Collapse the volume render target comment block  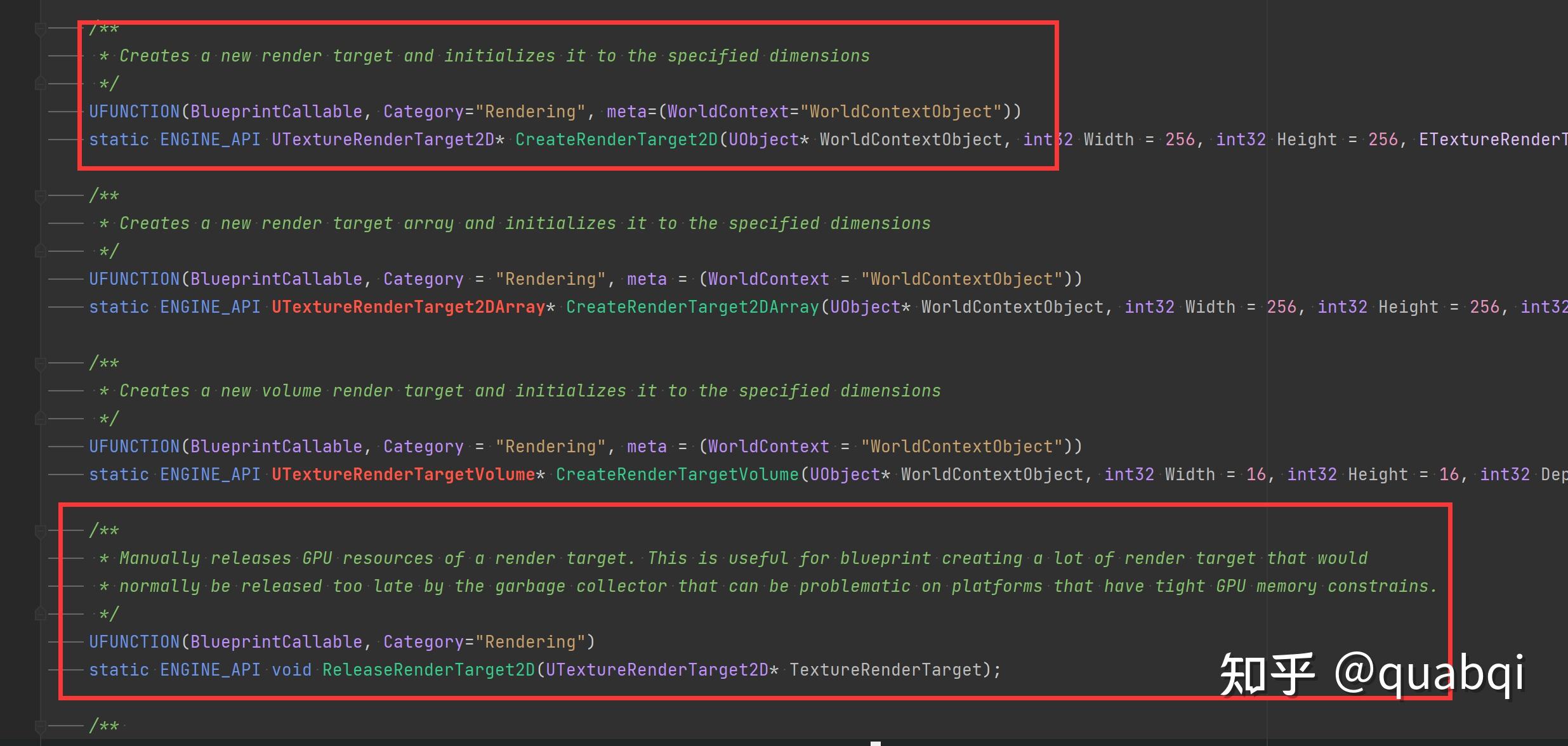tap(40, 363)
